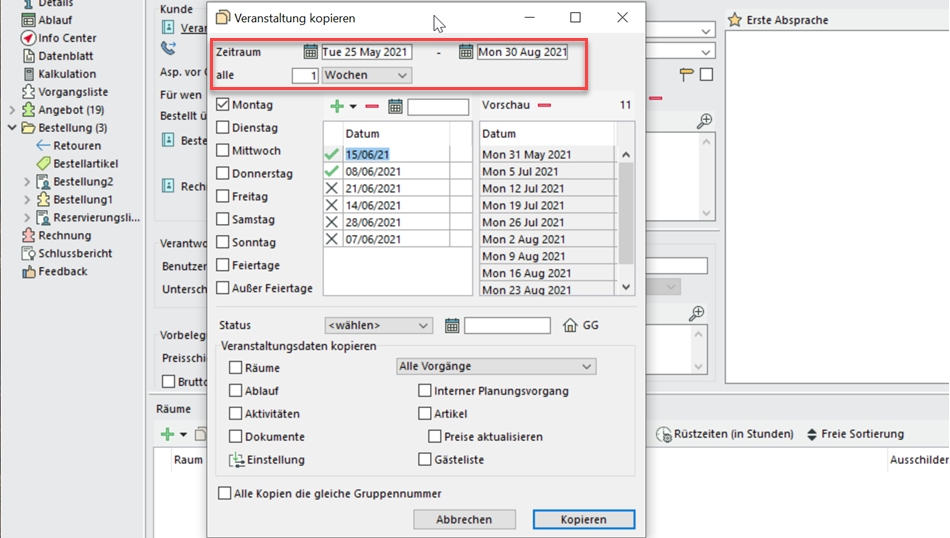Click the Kopieren button
Viewport: 950px width, 538px height.
point(583,519)
